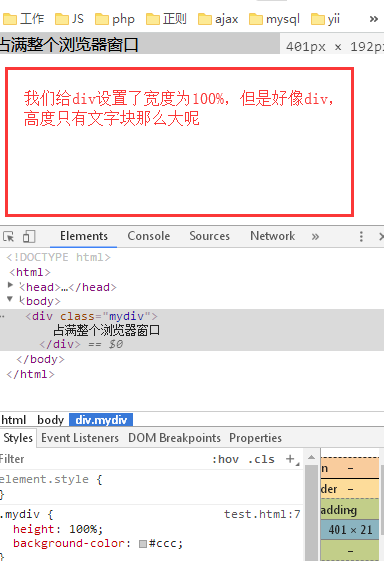Click the 401 × 21 content box in box model
The height and width of the screenshot is (561, 384).
(350, 530)
